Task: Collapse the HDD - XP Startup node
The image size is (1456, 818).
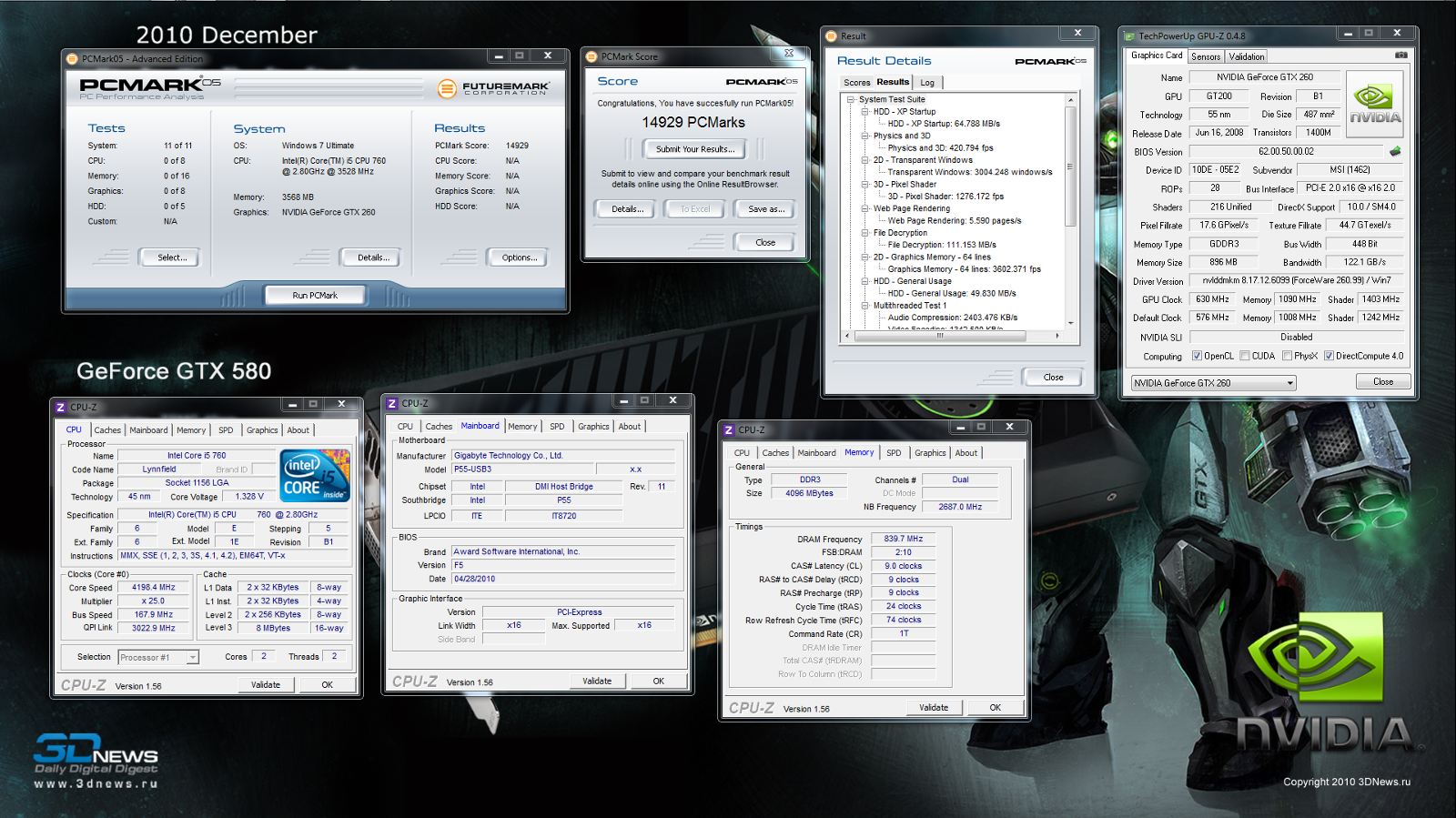Action: [x=865, y=112]
